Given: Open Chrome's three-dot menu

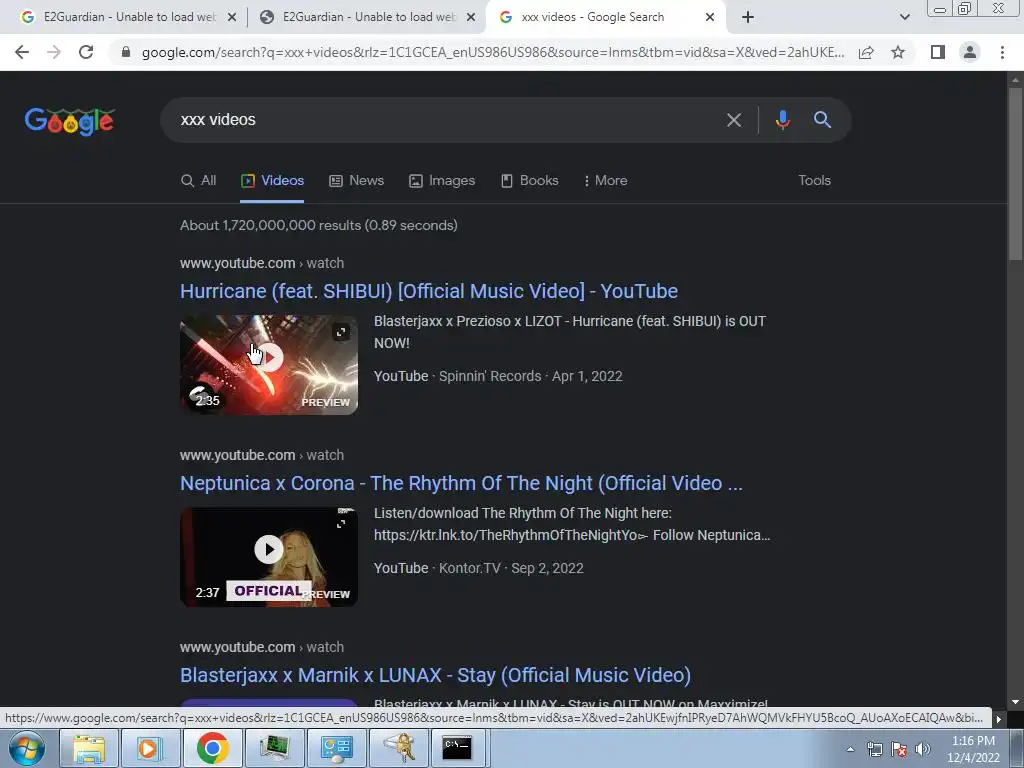Looking at the screenshot, I should (x=1002, y=52).
